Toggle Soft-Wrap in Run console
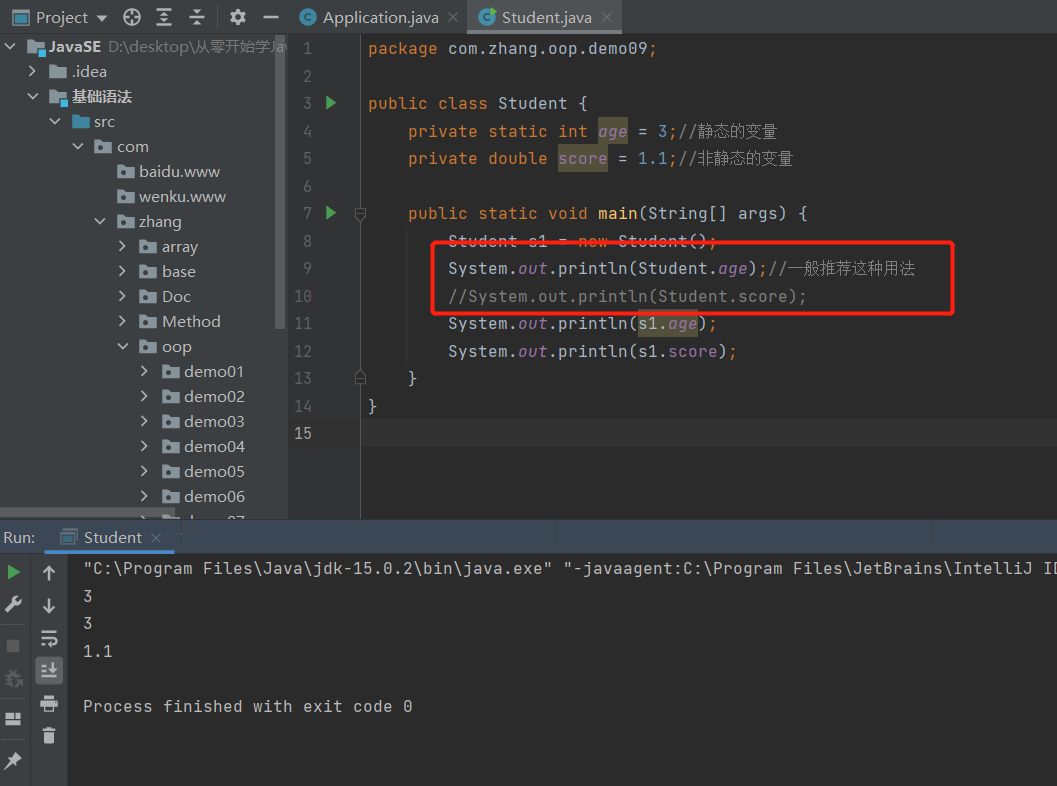The image size is (1057, 786). (49, 638)
